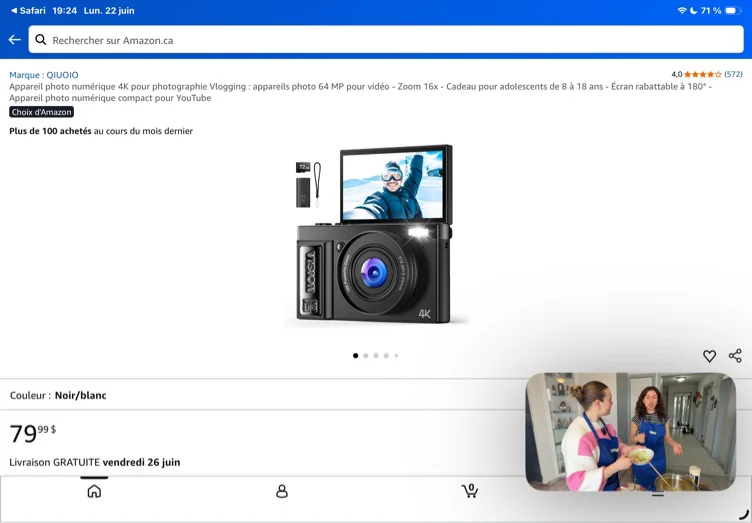Tap the Choix d'Amazon badge
This screenshot has width=752, height=523.
(x=42, y=112)
